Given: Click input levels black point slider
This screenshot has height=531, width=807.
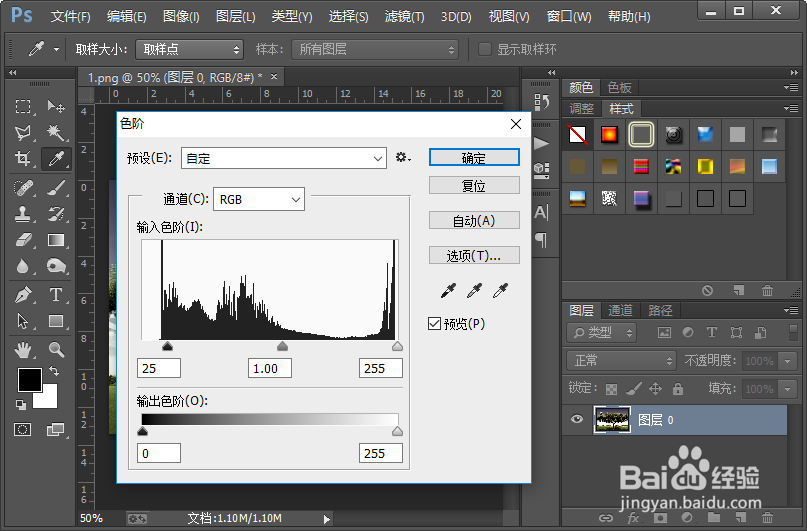Looking at the screenshot, I should click(x=167, y=346).
